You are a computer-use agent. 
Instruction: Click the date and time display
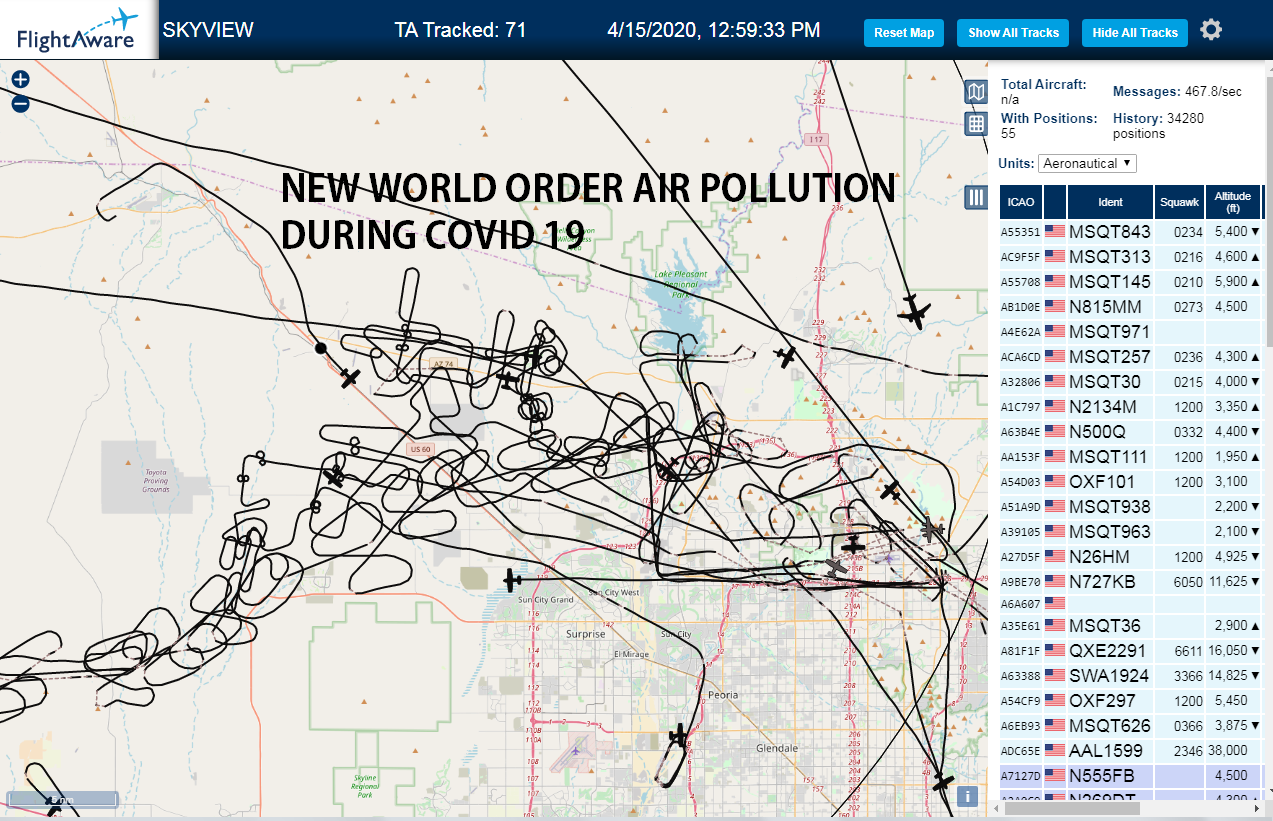coord(714,30)
